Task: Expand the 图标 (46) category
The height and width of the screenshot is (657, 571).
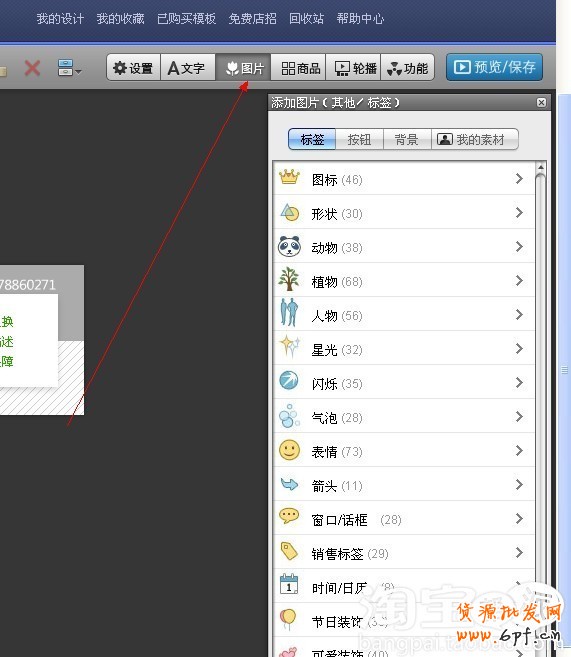Action: (x=404, y=178)
